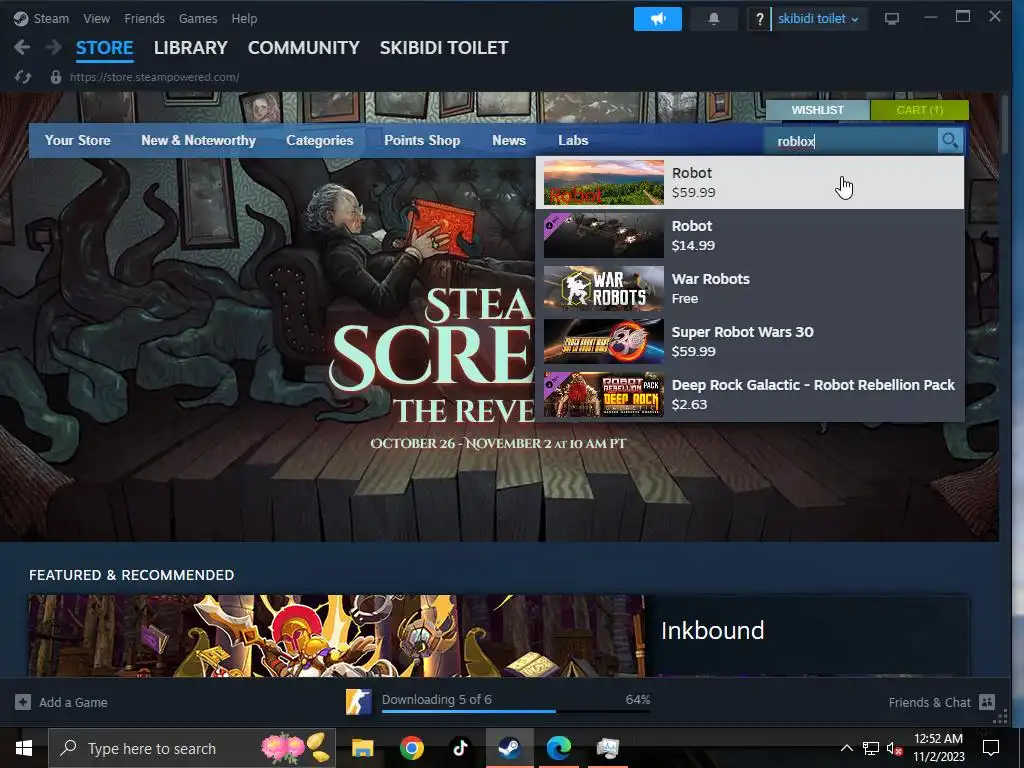Click the WISHLIST button

coord(818,110)
